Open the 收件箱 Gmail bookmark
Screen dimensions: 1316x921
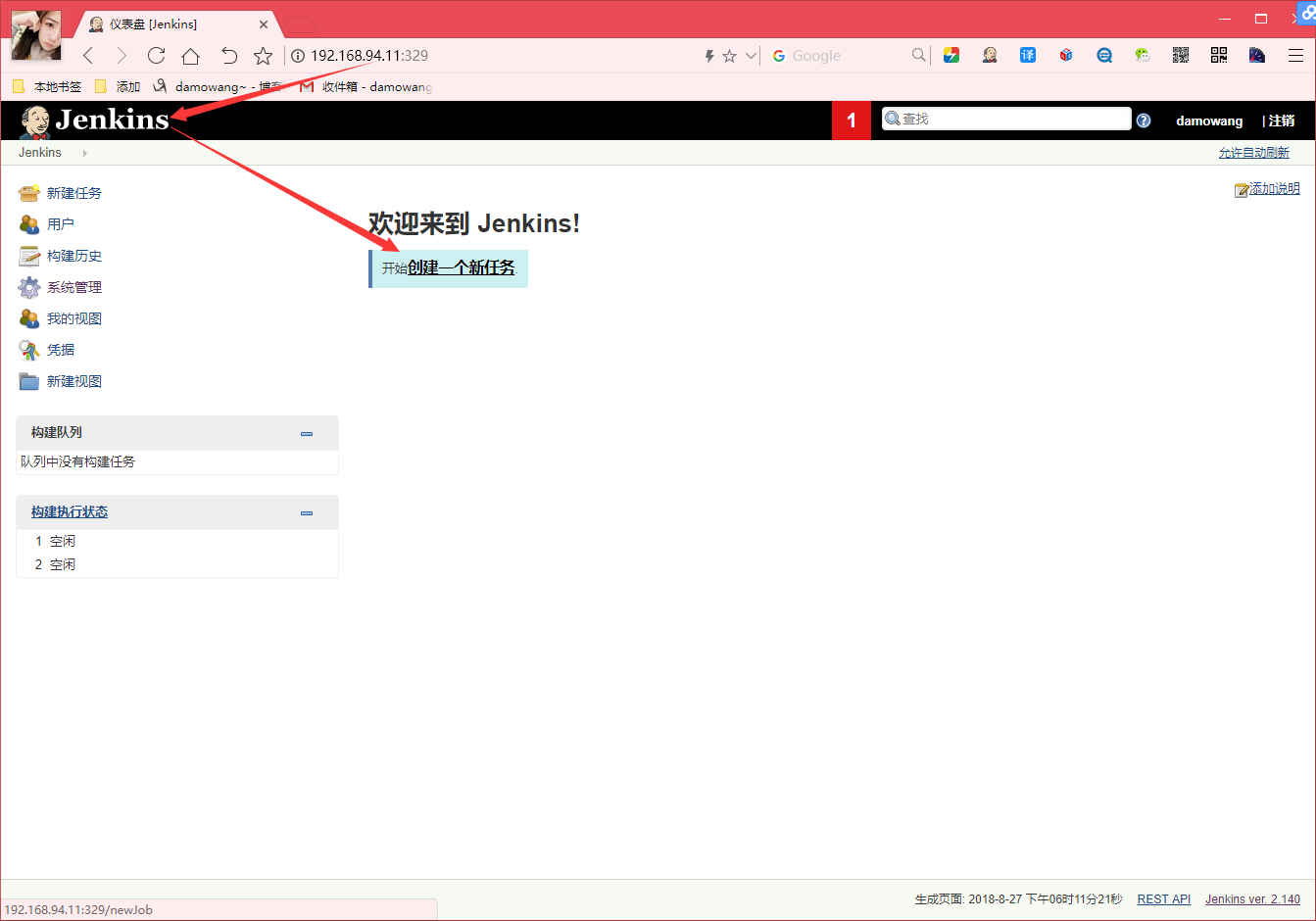click(x=366, y=87)
